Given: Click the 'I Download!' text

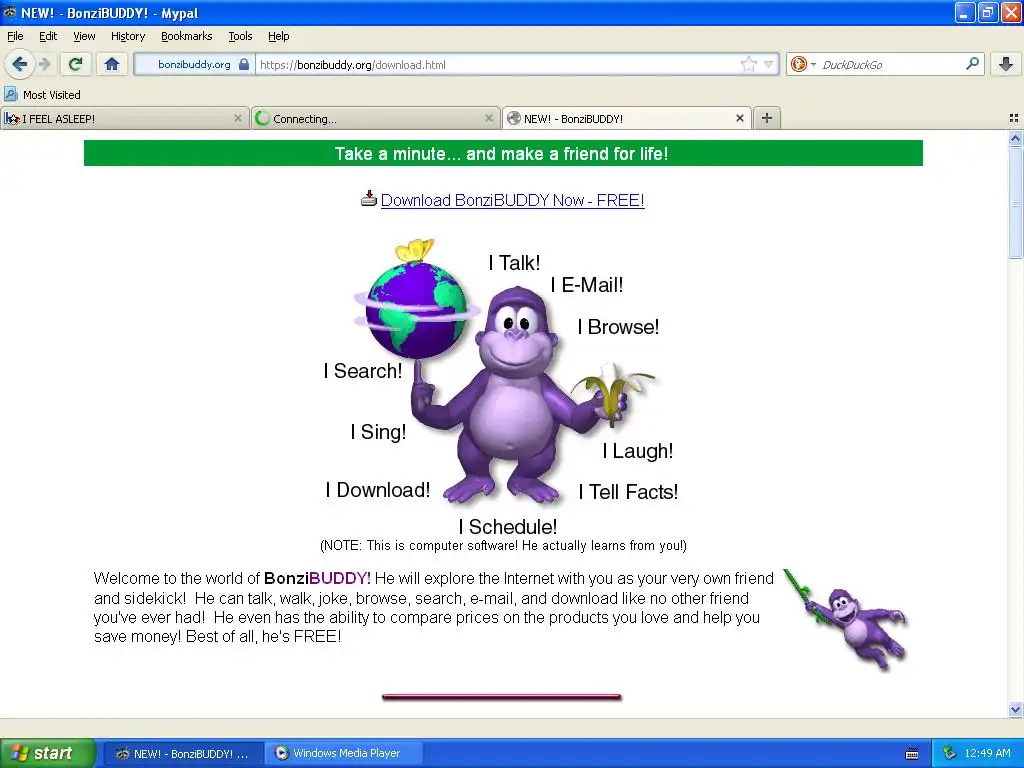Looking at the screenshot, I should [x=377, y=490].
